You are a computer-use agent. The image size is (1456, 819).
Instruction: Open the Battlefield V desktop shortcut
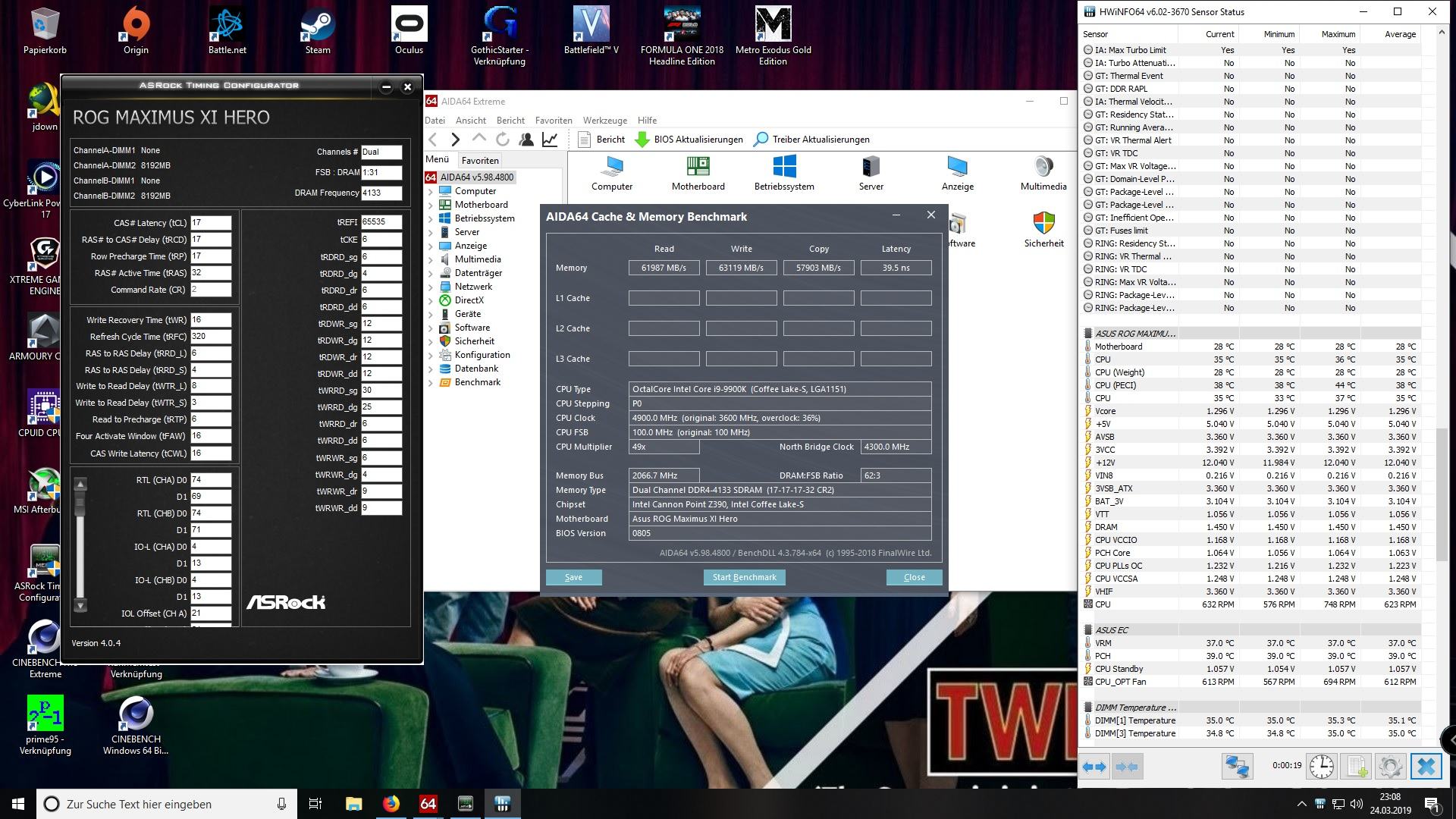point(591,31)
